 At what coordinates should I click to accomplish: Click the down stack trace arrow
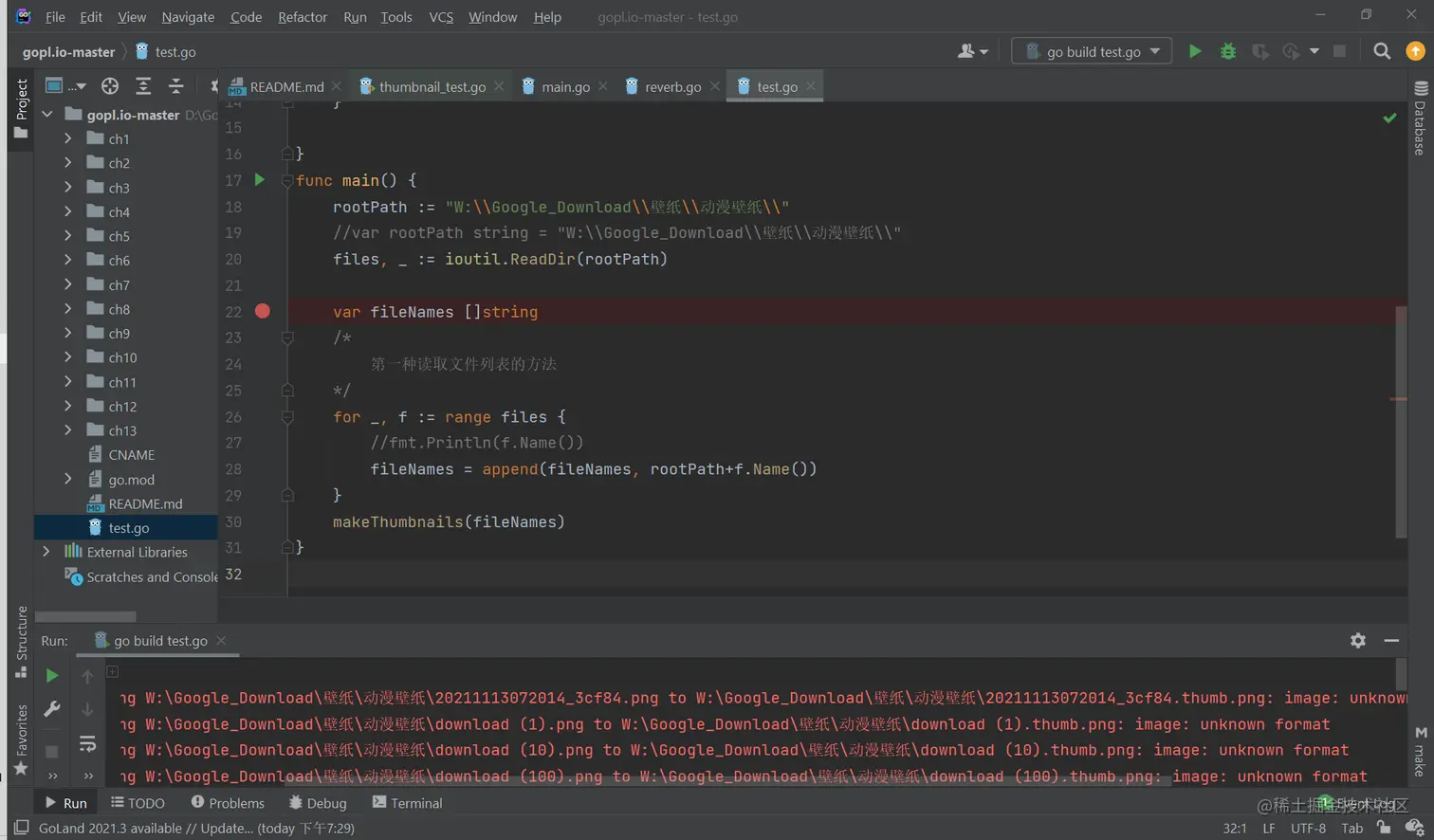(87, 709)
